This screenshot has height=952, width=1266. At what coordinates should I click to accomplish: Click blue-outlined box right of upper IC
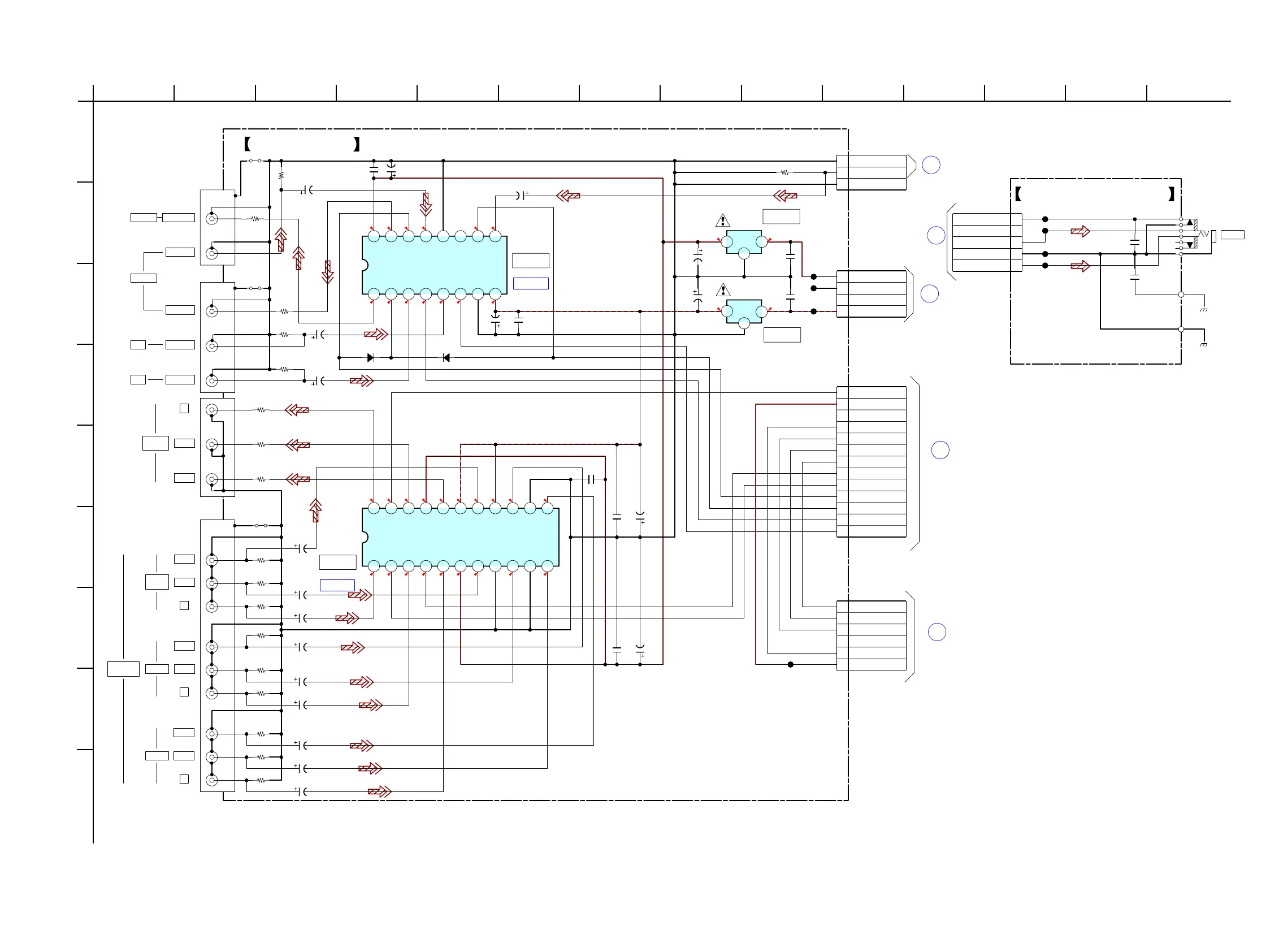(531, 283)
